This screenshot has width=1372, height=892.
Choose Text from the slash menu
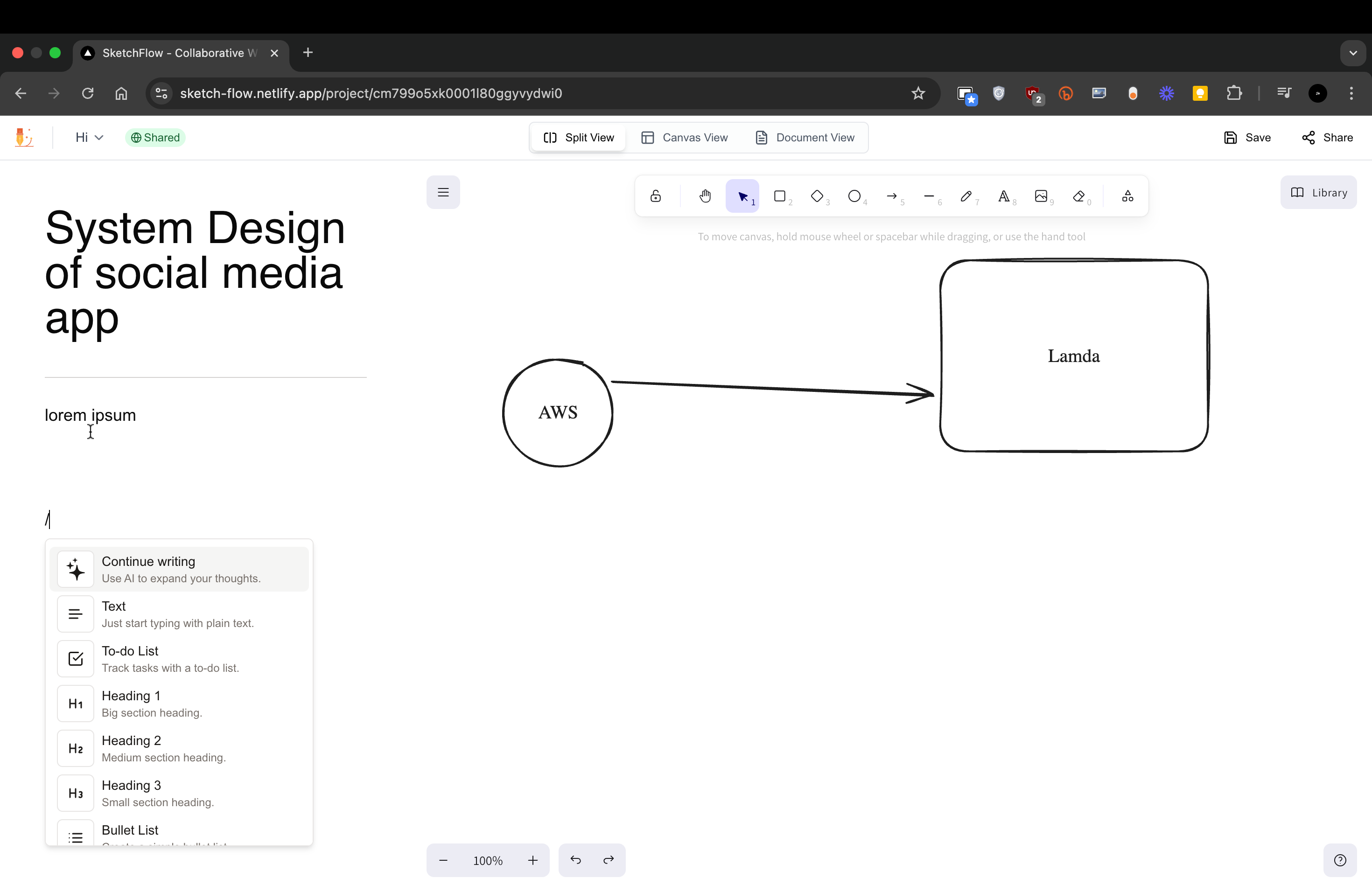[x=179, y=614]
